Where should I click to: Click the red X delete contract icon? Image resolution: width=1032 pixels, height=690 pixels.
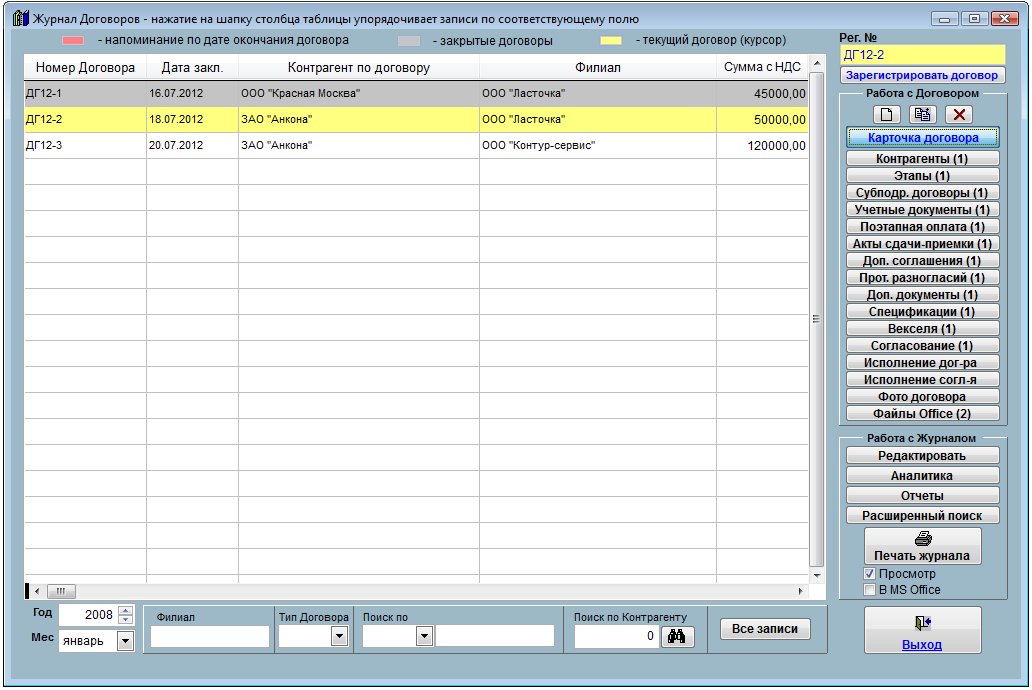pos(959,115)
